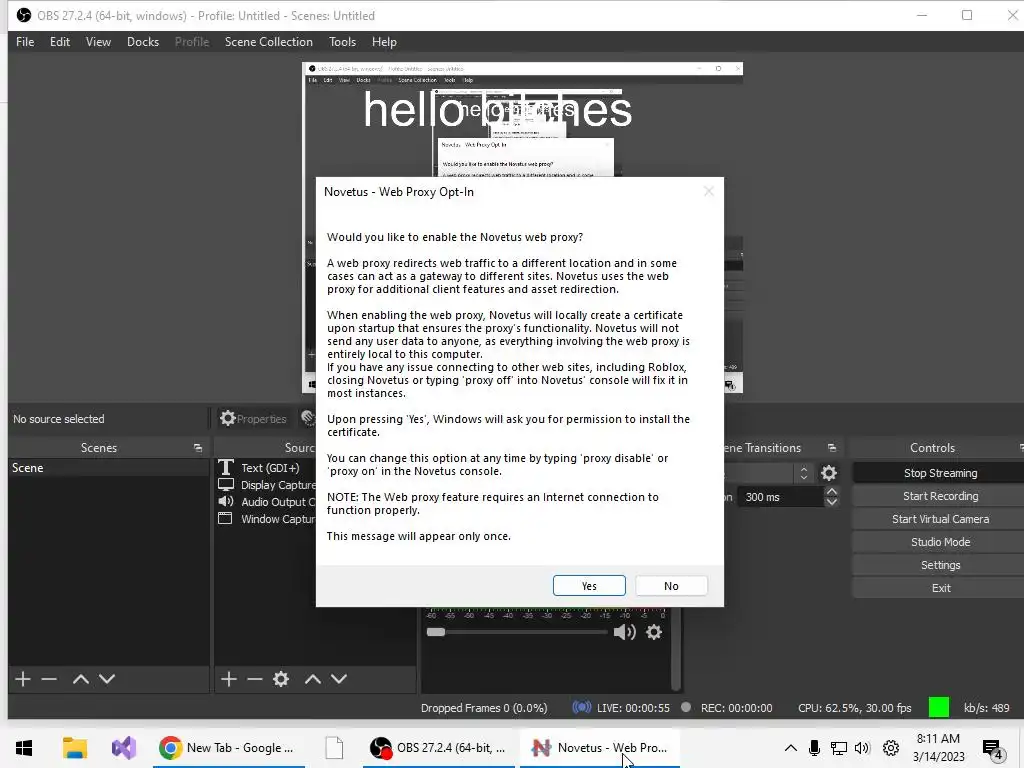This screenshot has width=1024, height=768.
Task: Open the Windows notification center
Action: pyautogui.click(x=993, y=749)
